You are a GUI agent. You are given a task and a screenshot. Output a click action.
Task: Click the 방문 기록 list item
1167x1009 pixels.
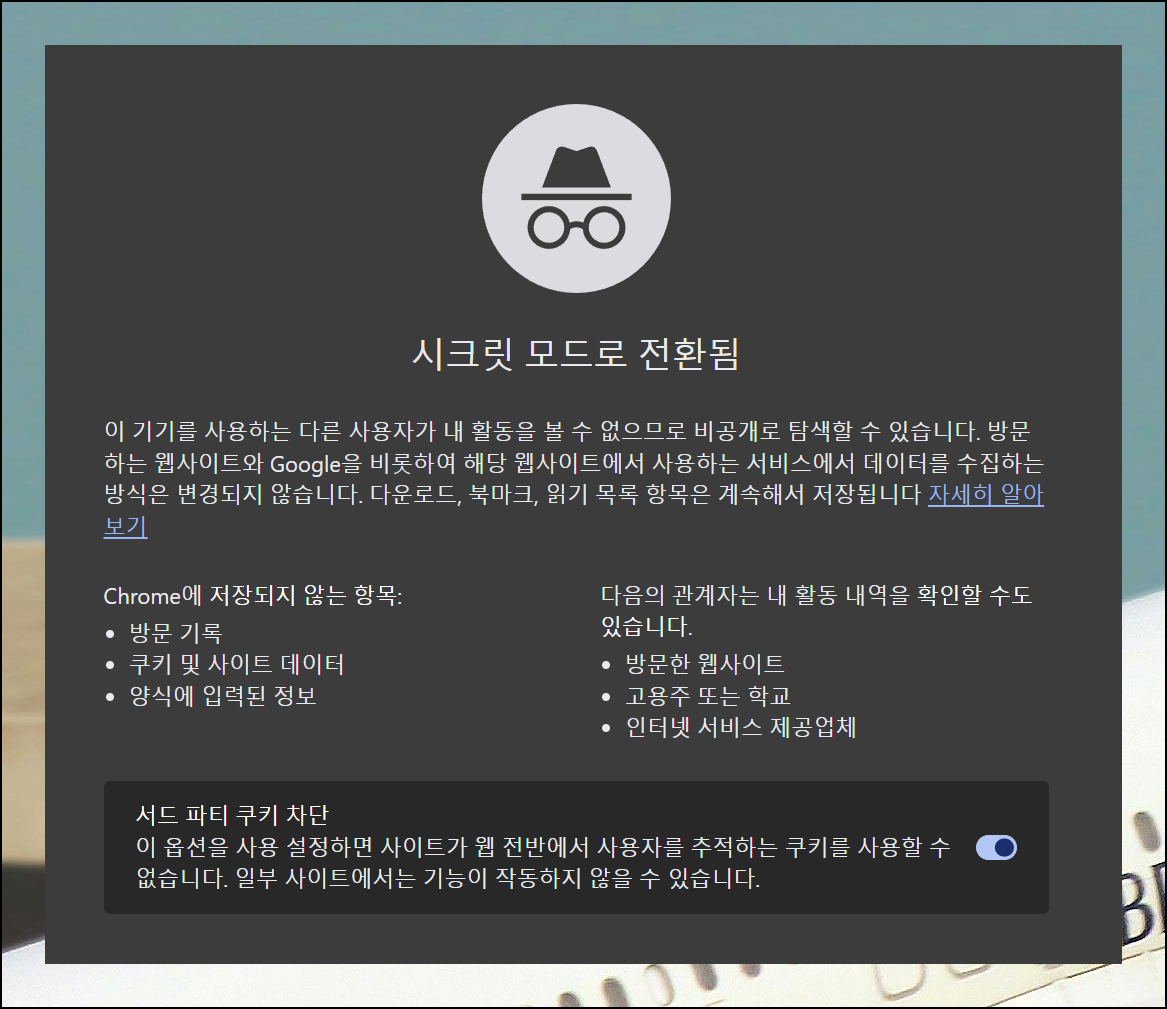pos(176,633)
